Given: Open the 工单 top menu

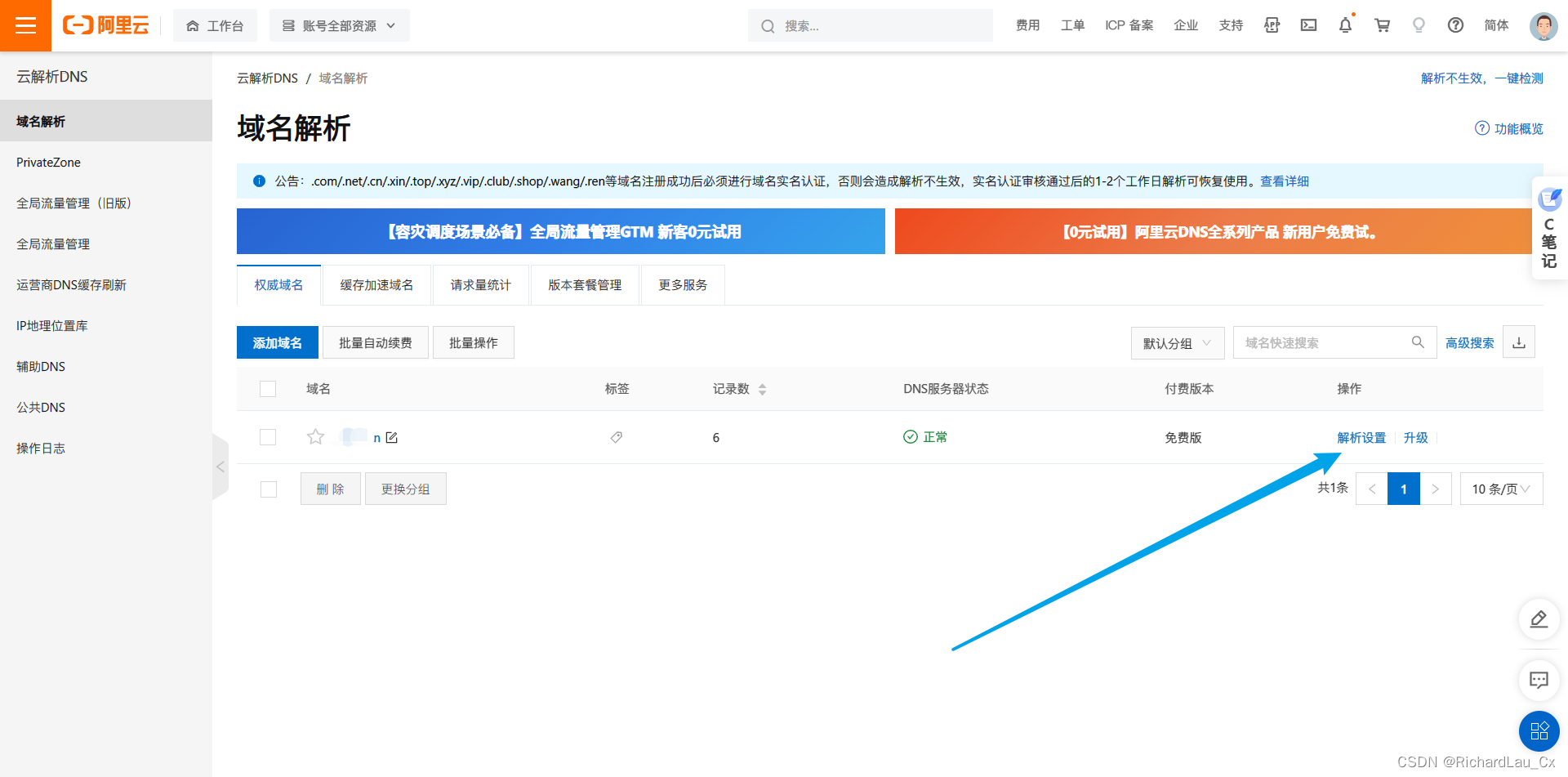Looking at the screenshot, I should click(1072, 25).
